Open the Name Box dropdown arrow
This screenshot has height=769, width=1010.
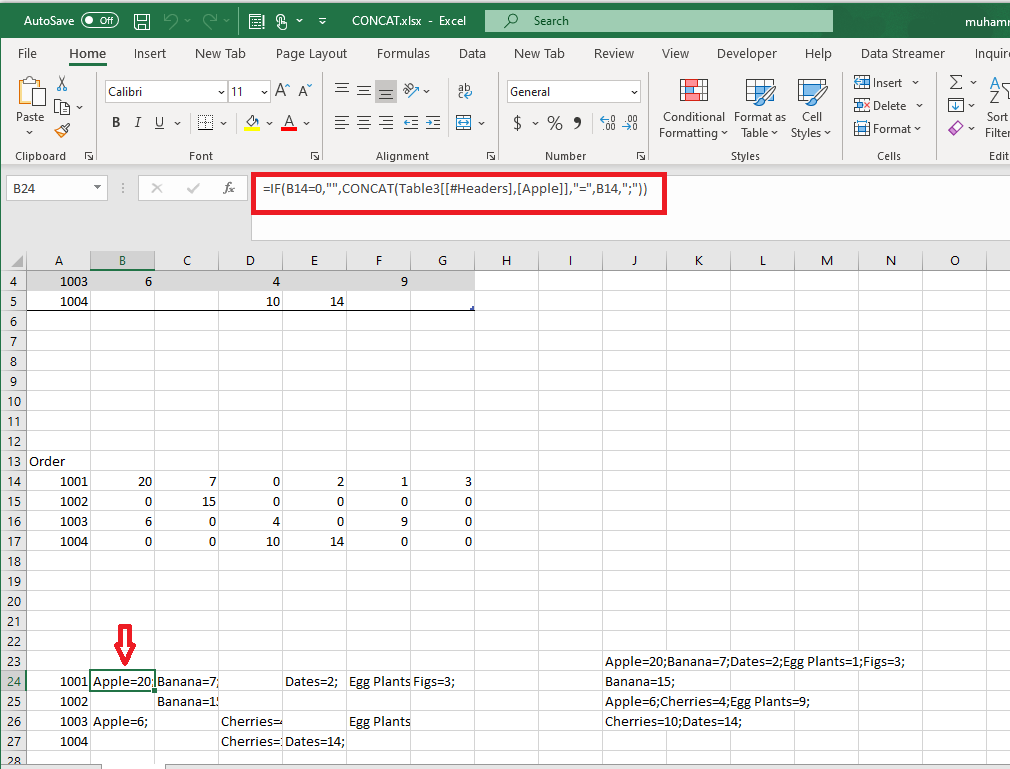point(97,188)
